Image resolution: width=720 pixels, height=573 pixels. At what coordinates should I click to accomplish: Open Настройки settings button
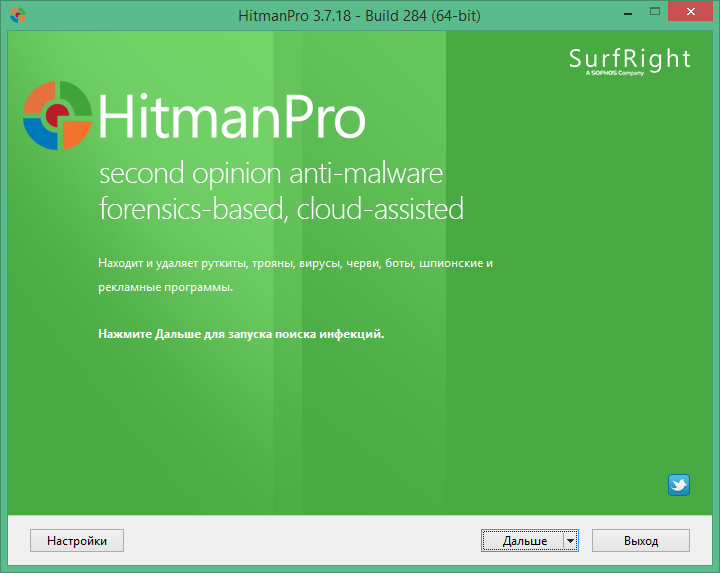click(77, 540)
